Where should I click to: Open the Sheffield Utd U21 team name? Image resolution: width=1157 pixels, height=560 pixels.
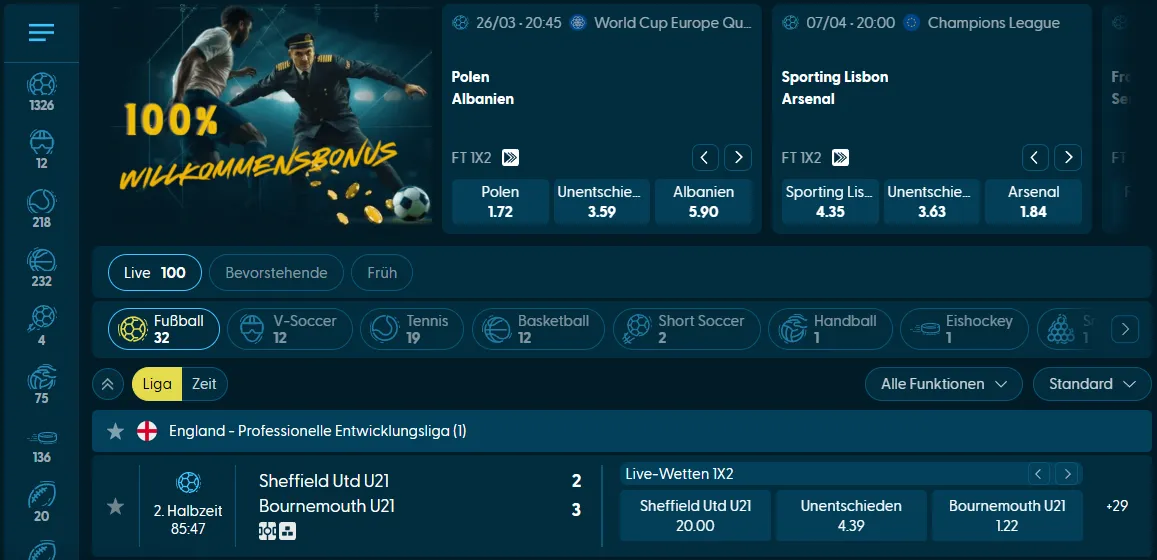point(324,481)
